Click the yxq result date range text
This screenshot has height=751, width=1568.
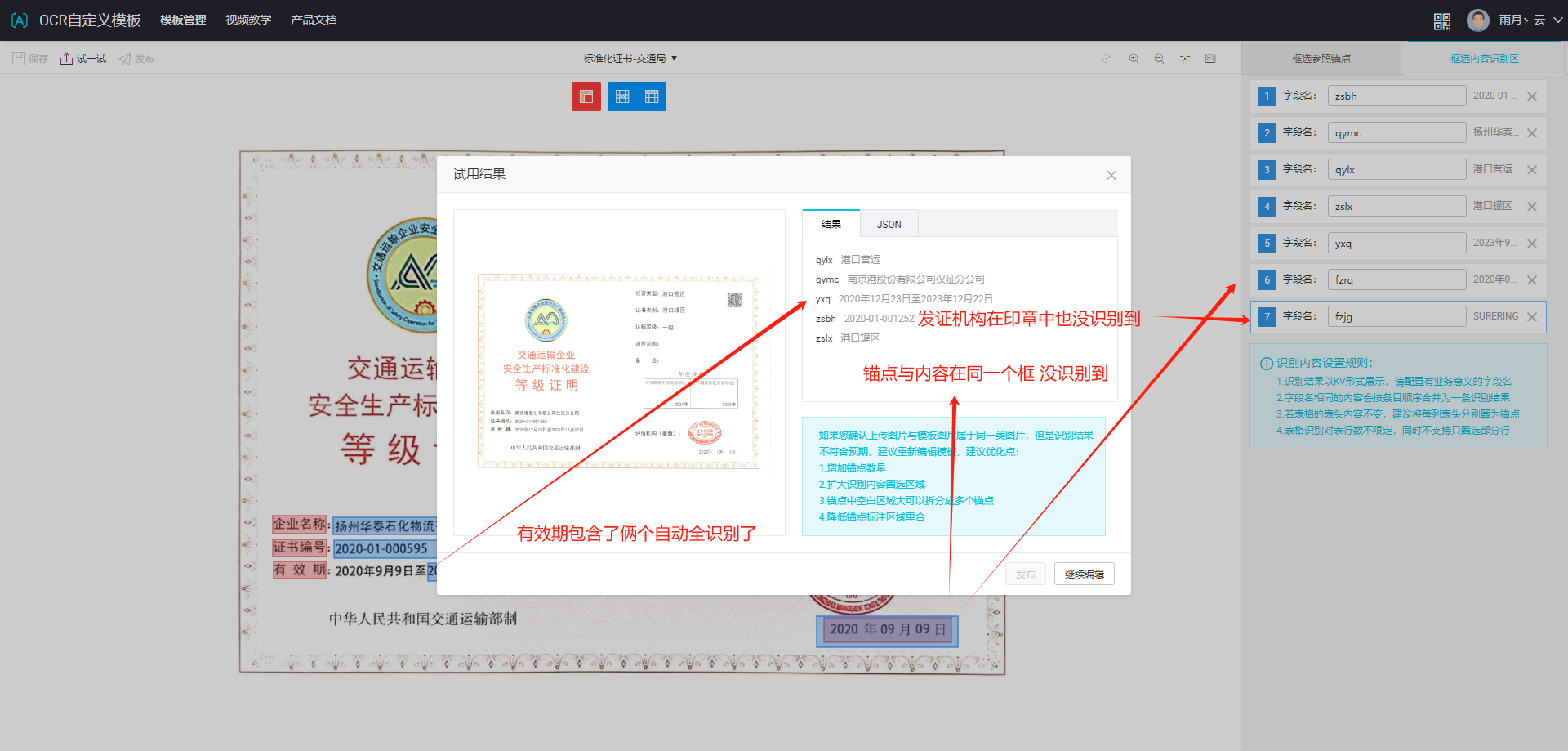(915, 299)
